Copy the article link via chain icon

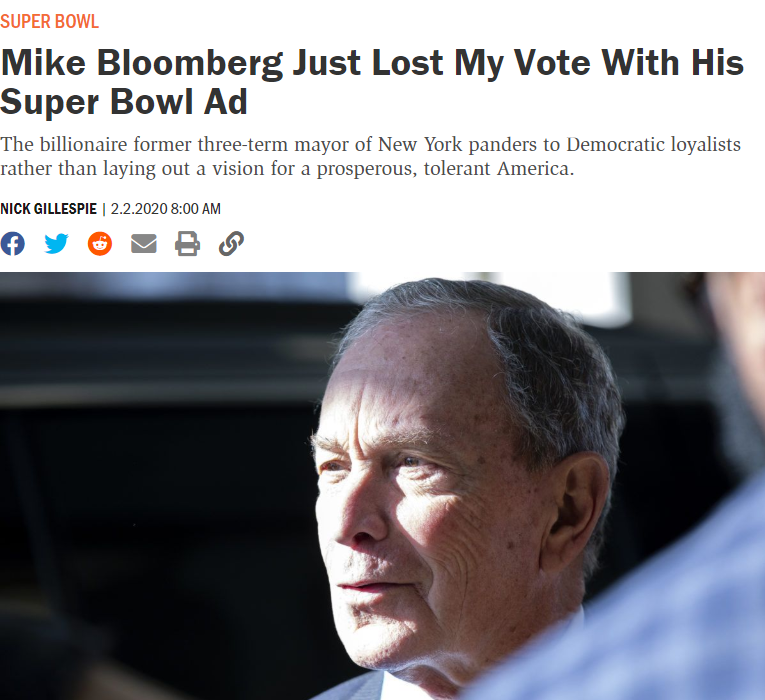[231, 243]
